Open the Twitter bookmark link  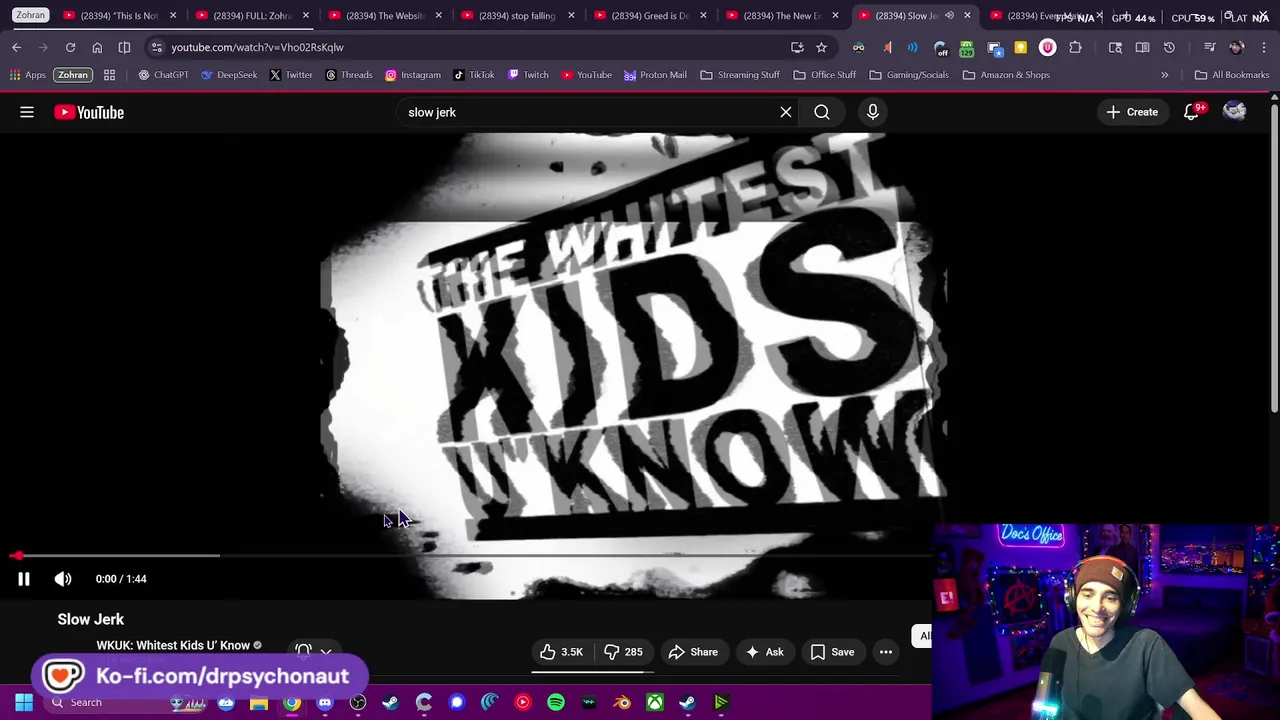(290, 75)
